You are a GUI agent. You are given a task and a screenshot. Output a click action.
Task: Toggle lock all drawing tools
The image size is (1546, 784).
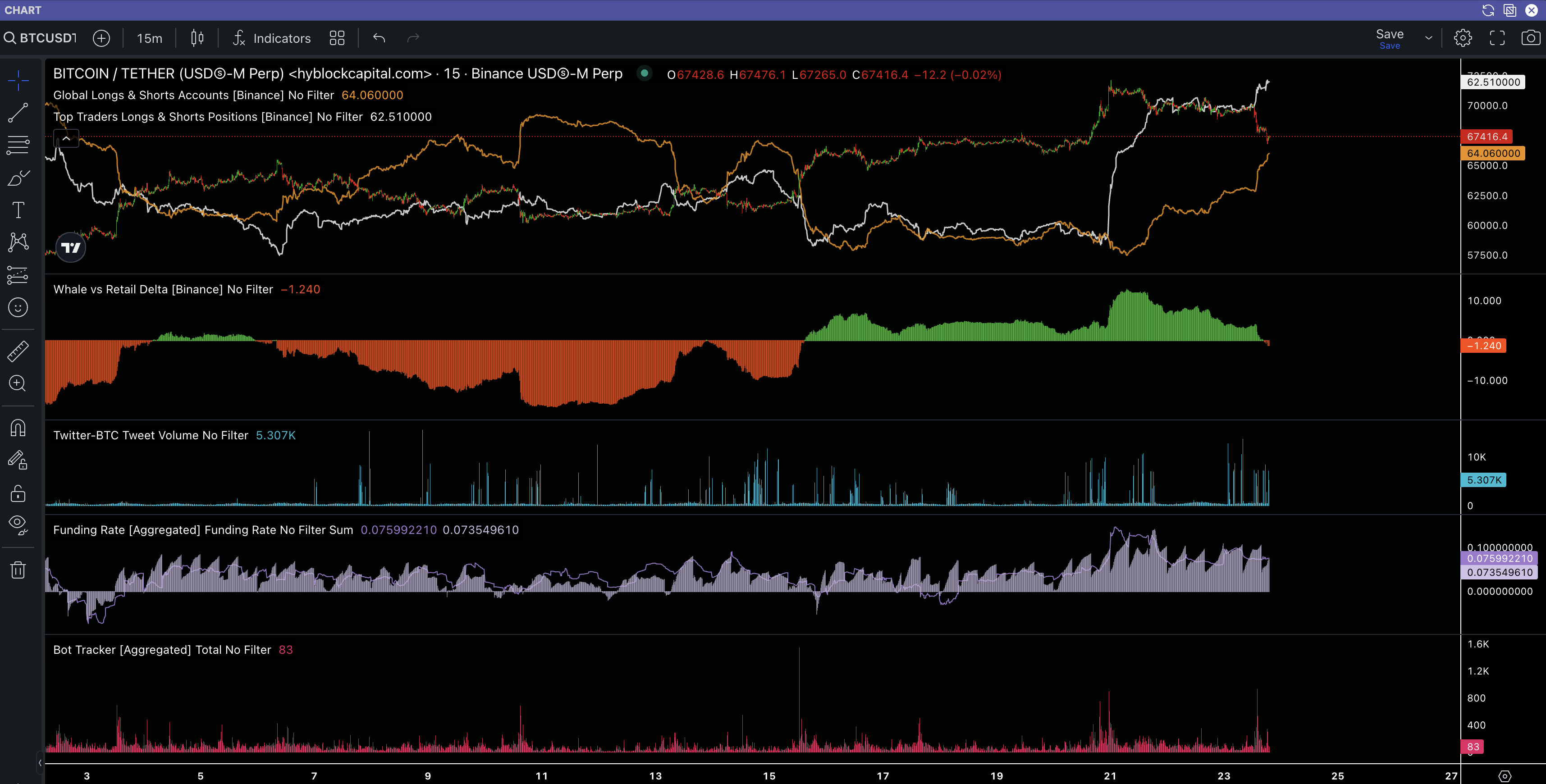click(18, 494)
